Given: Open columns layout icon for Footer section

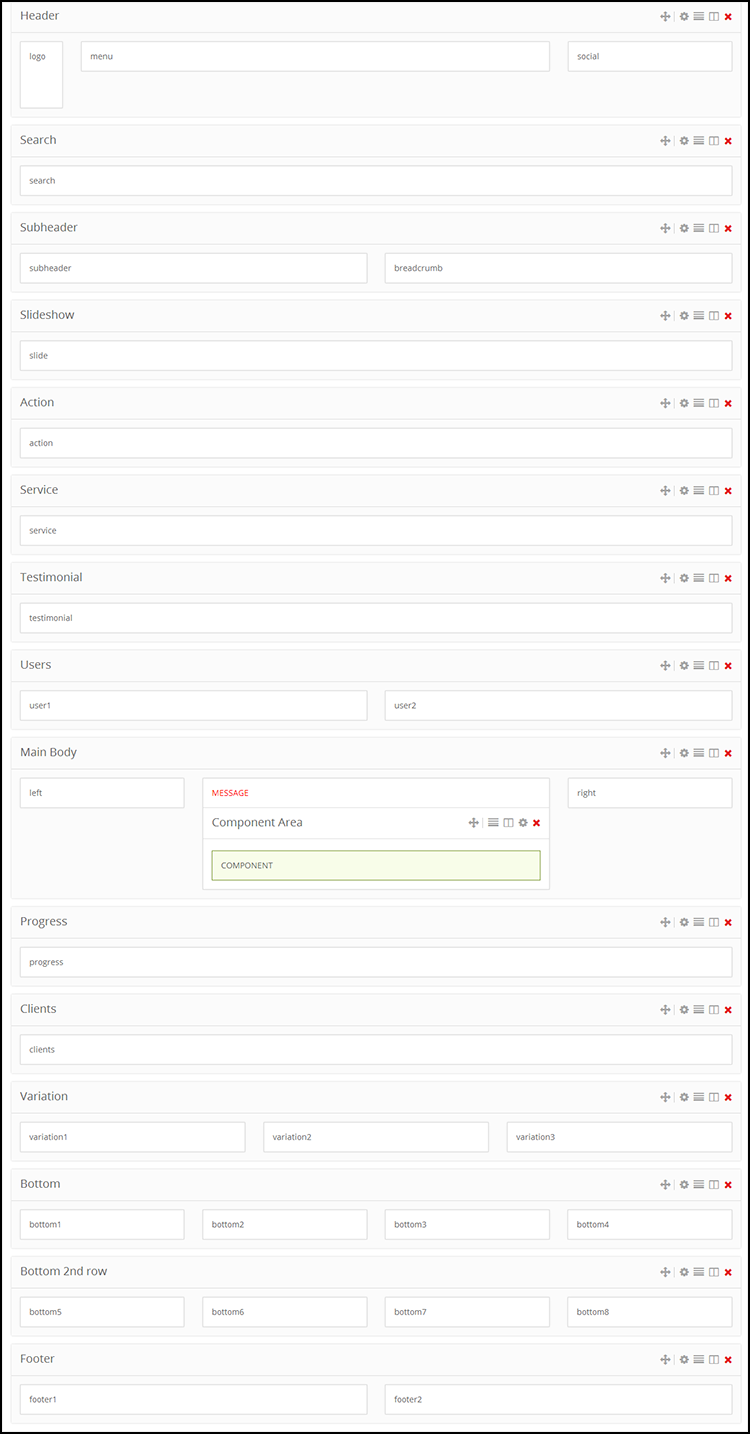Looking at the screenshot, I should tap(714, 1360).
